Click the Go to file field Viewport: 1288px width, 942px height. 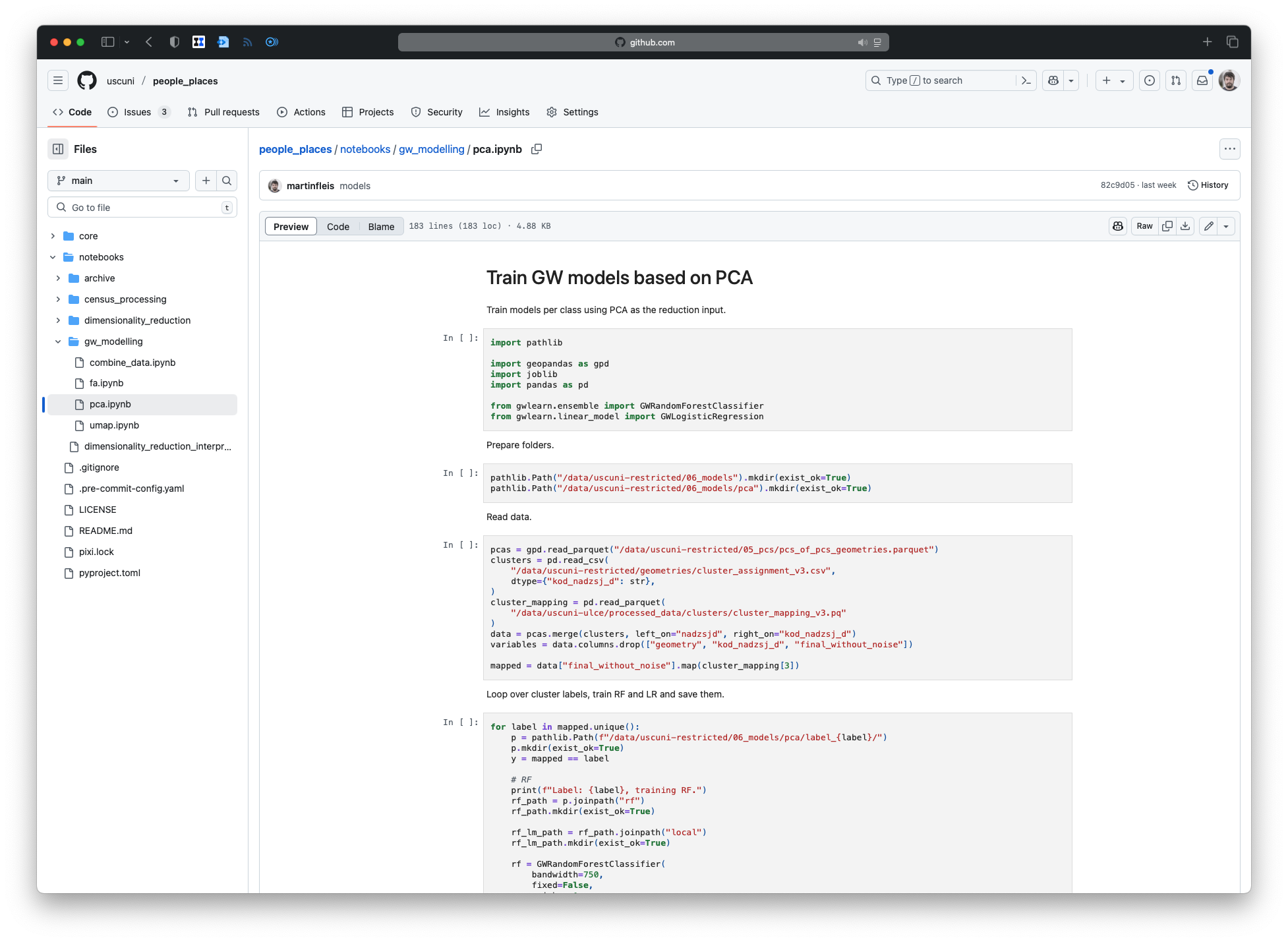click(x=142, y=208)
